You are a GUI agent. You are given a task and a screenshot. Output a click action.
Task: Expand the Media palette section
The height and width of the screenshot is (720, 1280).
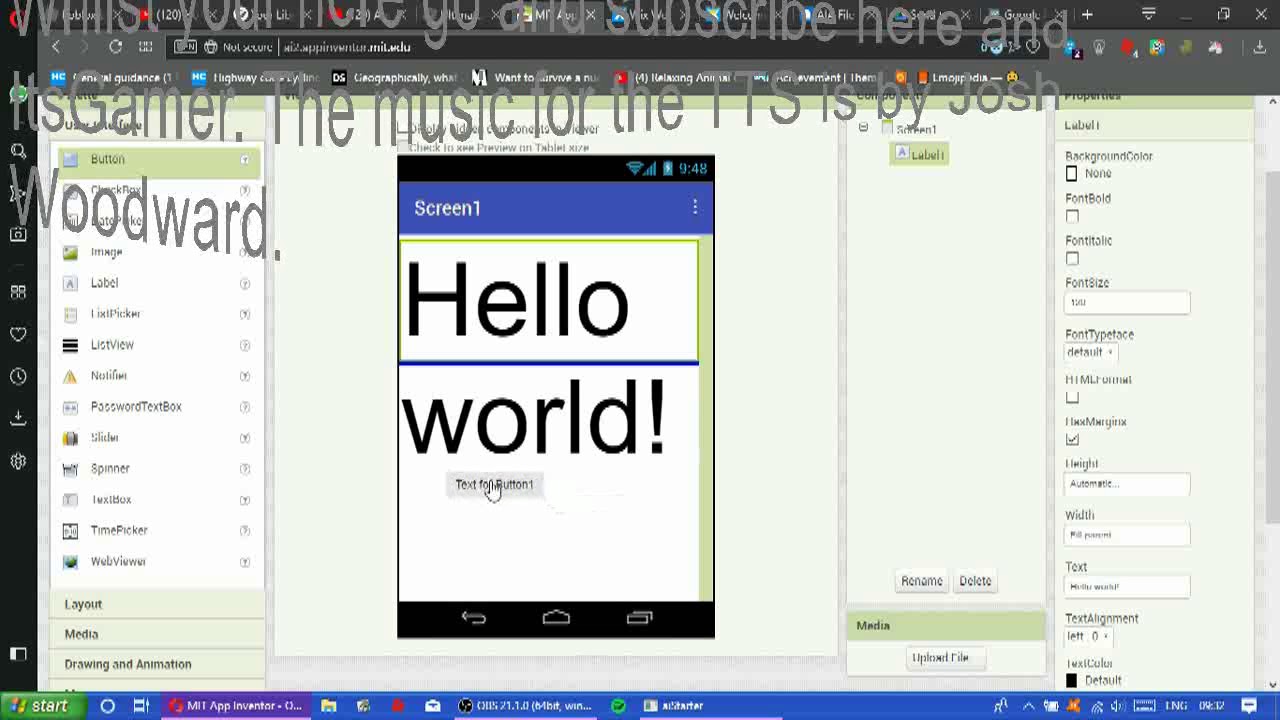157,634
